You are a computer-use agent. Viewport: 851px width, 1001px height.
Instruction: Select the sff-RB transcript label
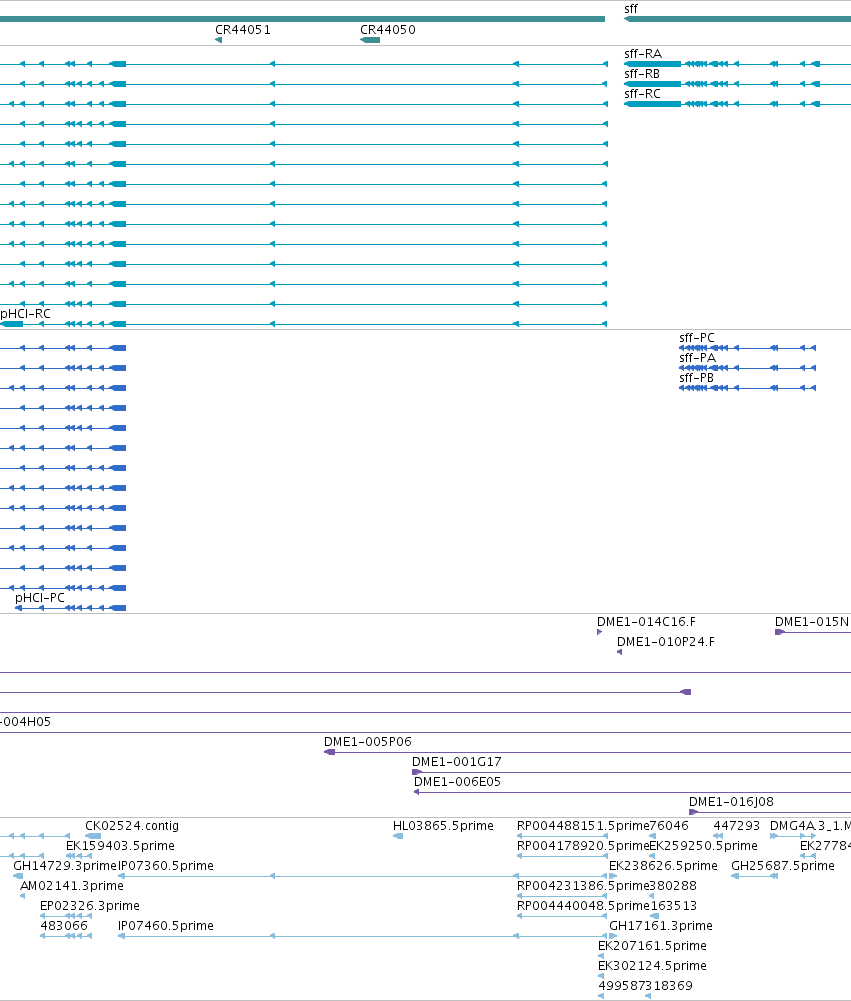point(642,74)
